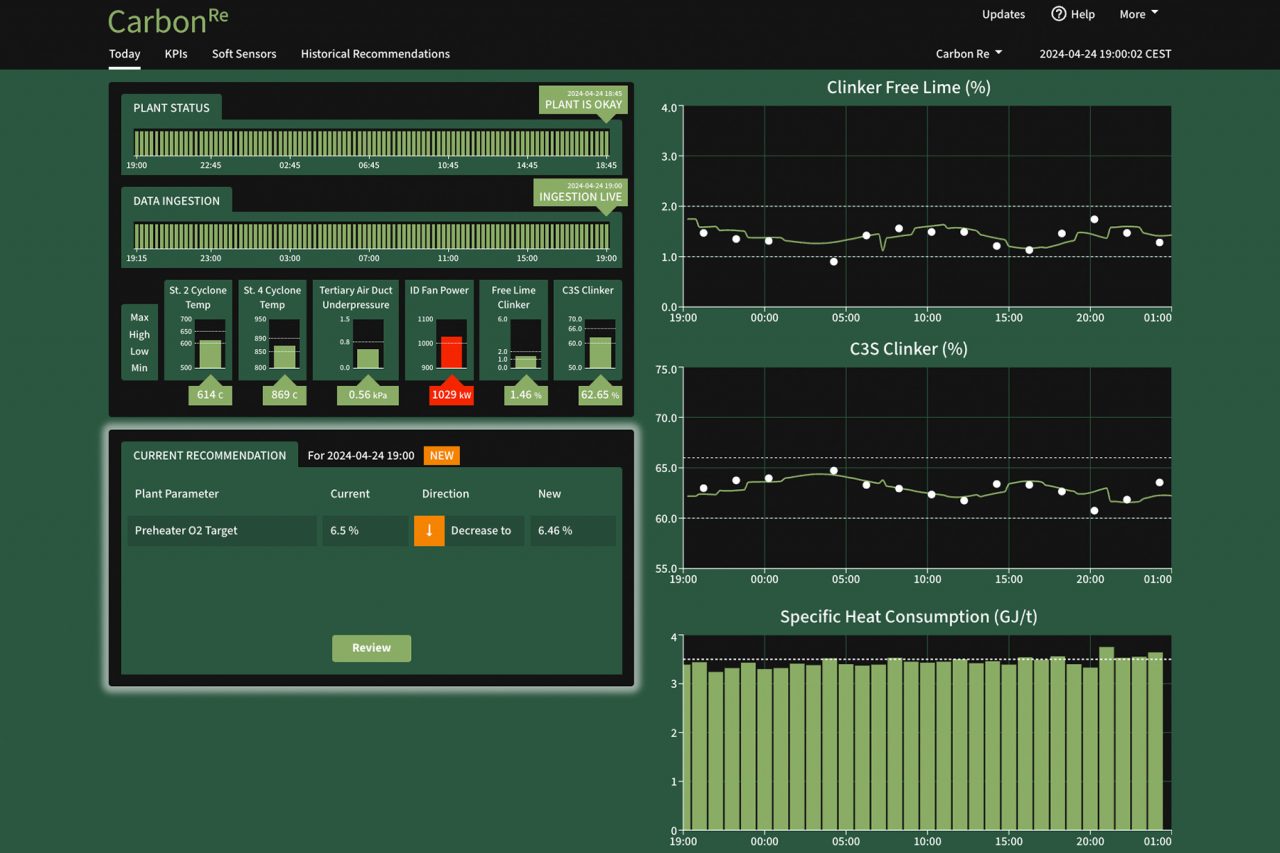Click the Tertiary Air Duct Underpressure gauge

click(x=356, y=330)
